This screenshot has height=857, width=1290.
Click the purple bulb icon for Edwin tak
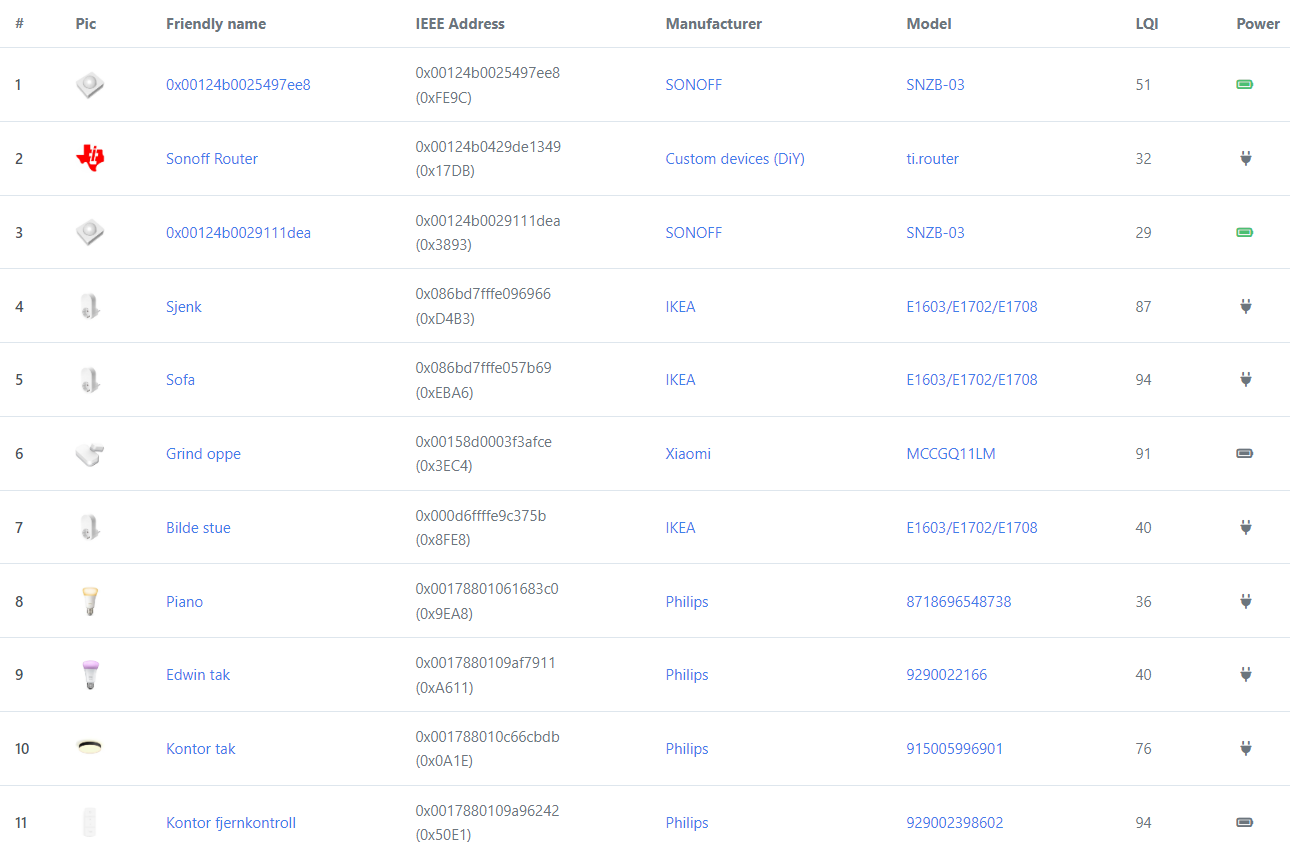coord(89,674)
